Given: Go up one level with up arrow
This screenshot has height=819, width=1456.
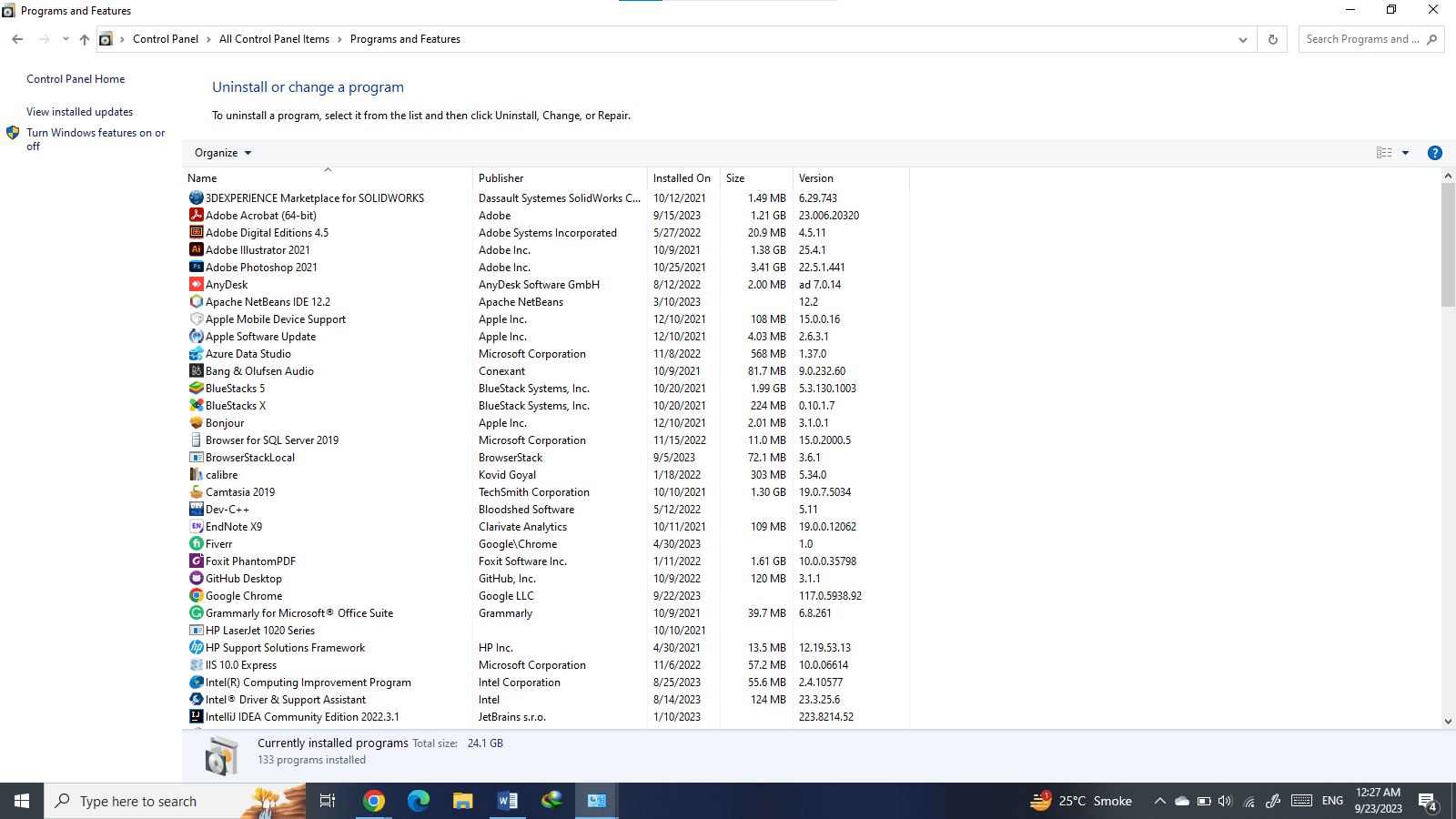Looking at the screenshot, I should 85,39.
